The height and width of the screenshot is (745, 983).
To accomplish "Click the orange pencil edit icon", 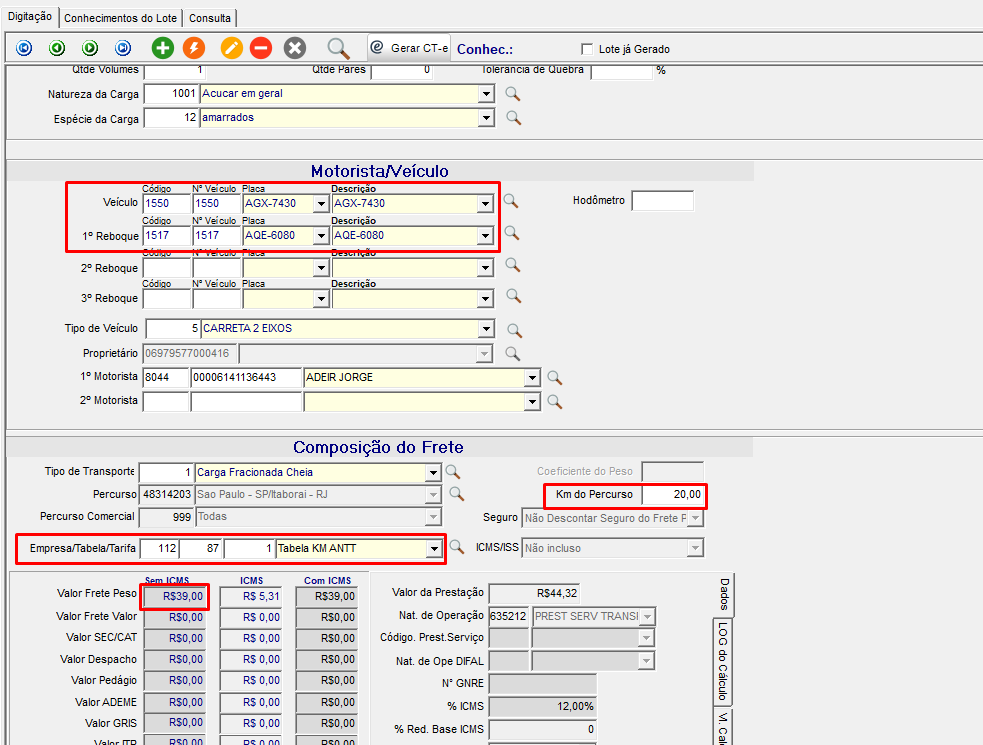I will coord(231,48).
